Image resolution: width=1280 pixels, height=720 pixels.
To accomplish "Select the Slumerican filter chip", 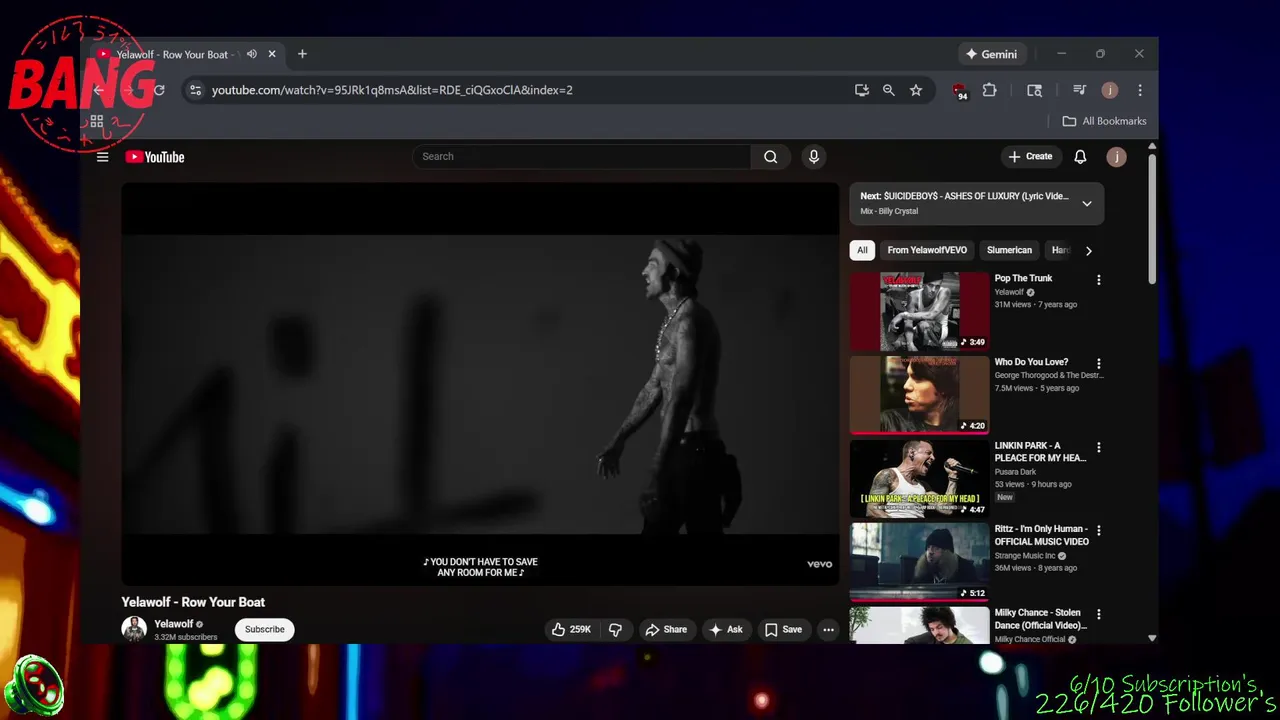I will (x=1009, y=250).
